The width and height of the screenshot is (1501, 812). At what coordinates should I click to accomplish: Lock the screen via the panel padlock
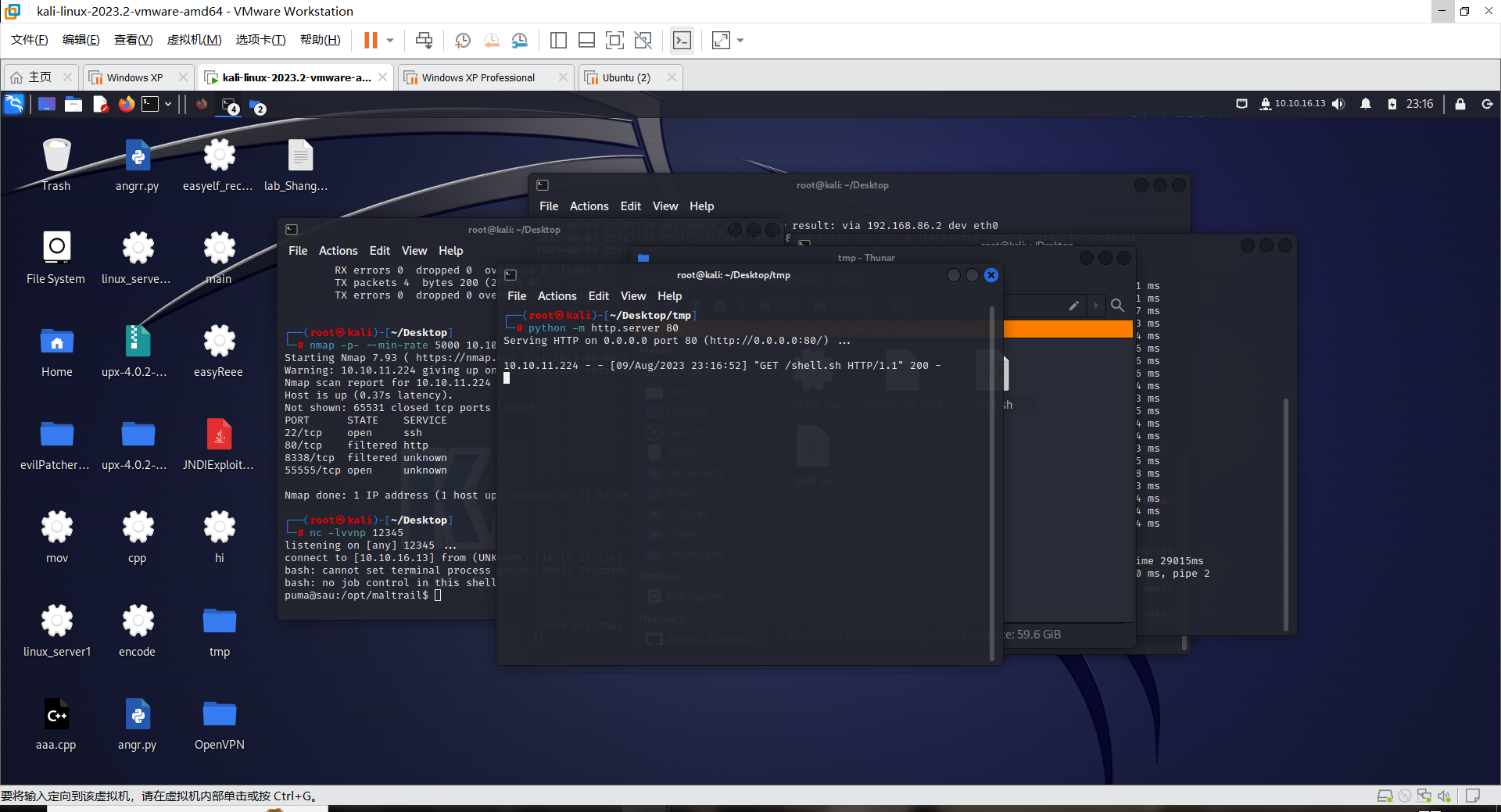[x=1460, y=104]
